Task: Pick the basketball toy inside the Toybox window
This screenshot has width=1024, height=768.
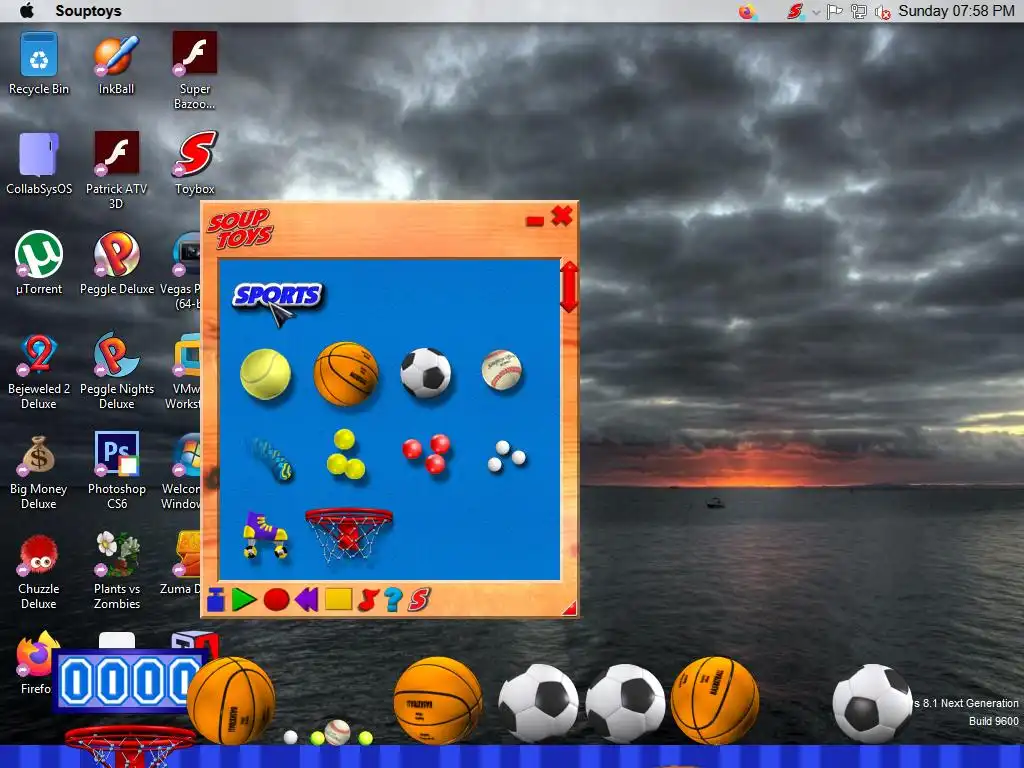Action: tap(346, 374)
